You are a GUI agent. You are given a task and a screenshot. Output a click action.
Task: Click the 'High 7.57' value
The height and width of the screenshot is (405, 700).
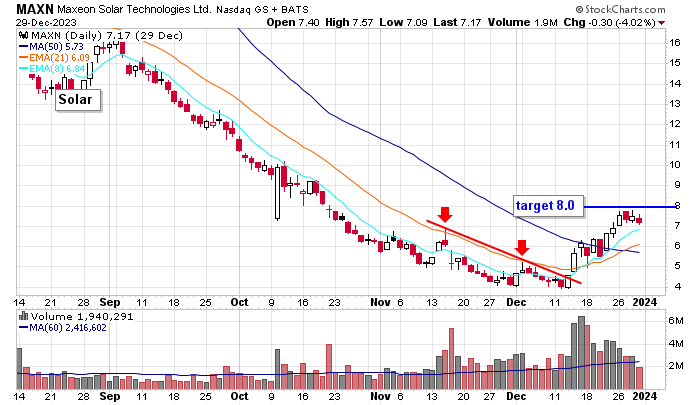coord(350,22)
